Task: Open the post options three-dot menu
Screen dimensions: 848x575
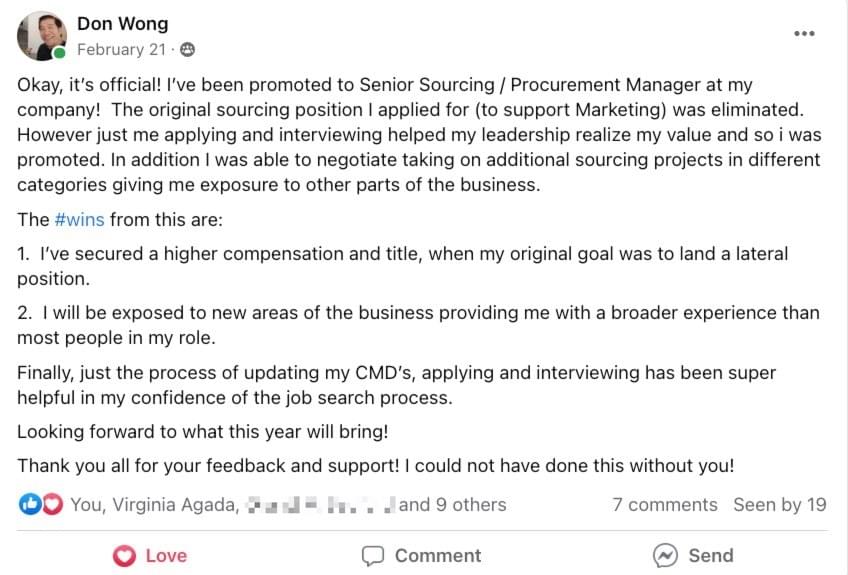Action: click(804, 34)
